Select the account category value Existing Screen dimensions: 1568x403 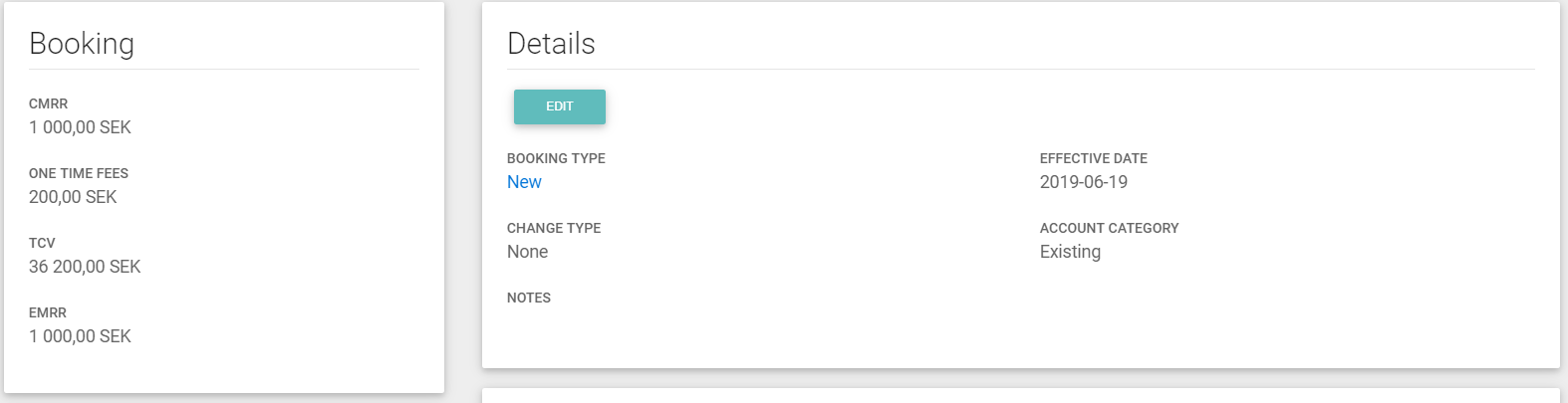(1070, 252)
